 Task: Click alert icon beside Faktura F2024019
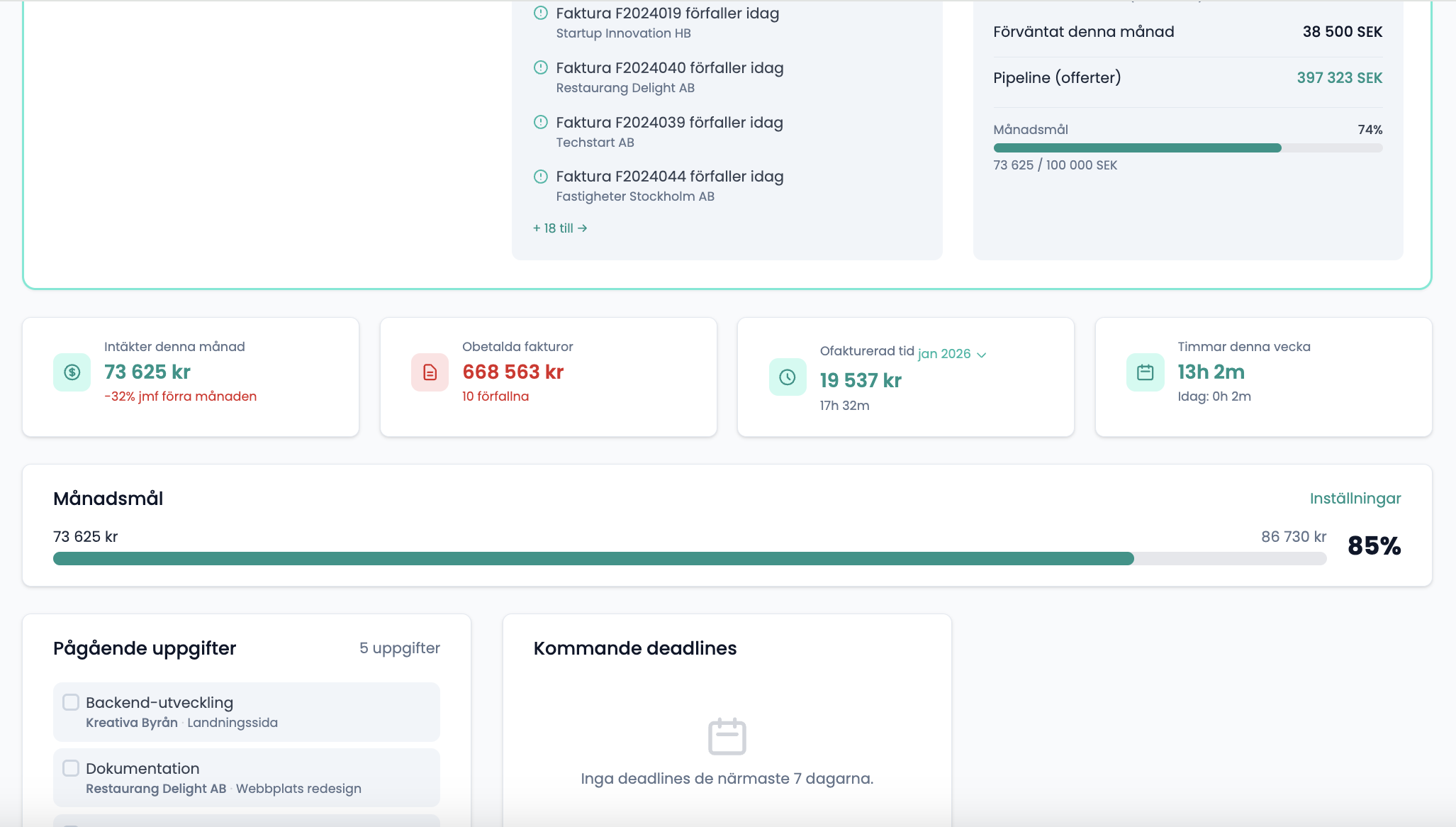[541, 13]
